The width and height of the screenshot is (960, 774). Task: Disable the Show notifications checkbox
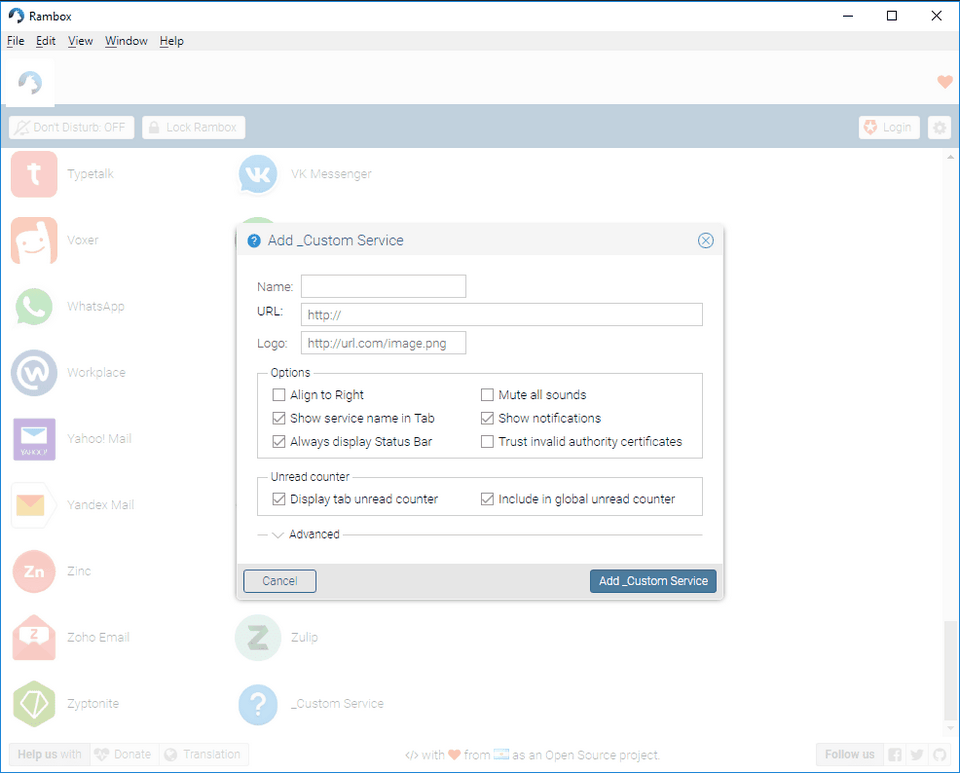487,418
